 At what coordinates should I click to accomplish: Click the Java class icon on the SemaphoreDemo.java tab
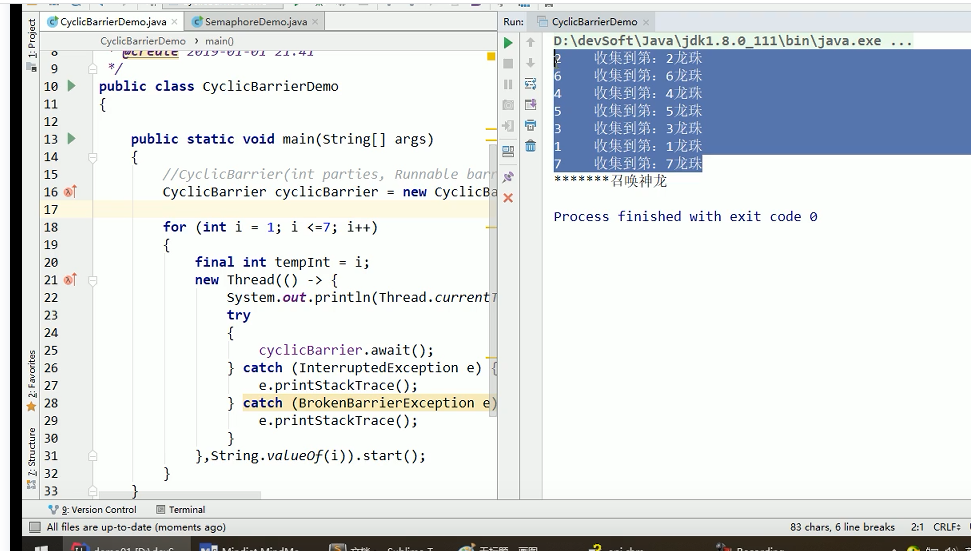point(197,22)
